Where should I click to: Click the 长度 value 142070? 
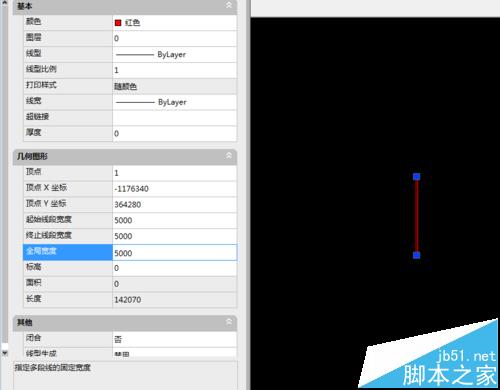(175, 300)
